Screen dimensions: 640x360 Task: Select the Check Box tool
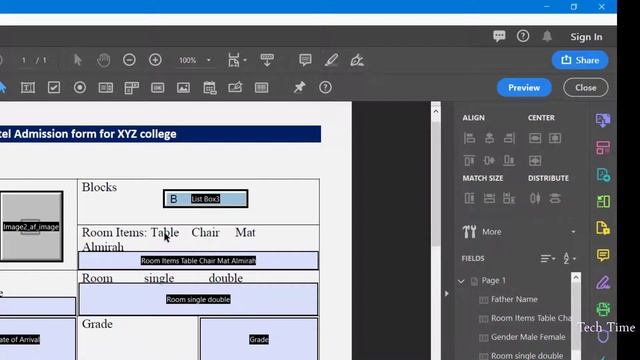click(54, 87)
